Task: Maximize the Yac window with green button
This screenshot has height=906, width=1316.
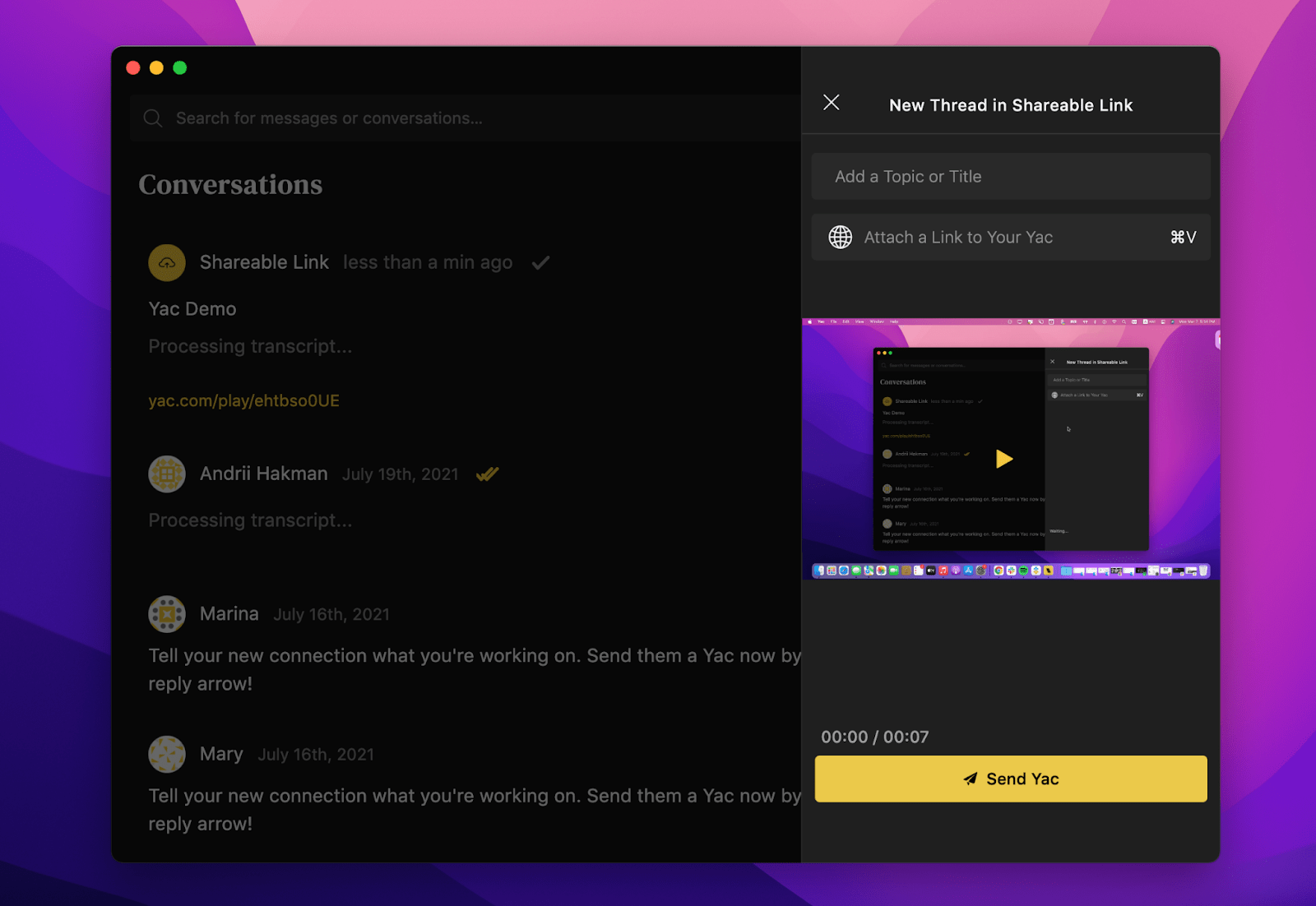Action: [180, 68]
